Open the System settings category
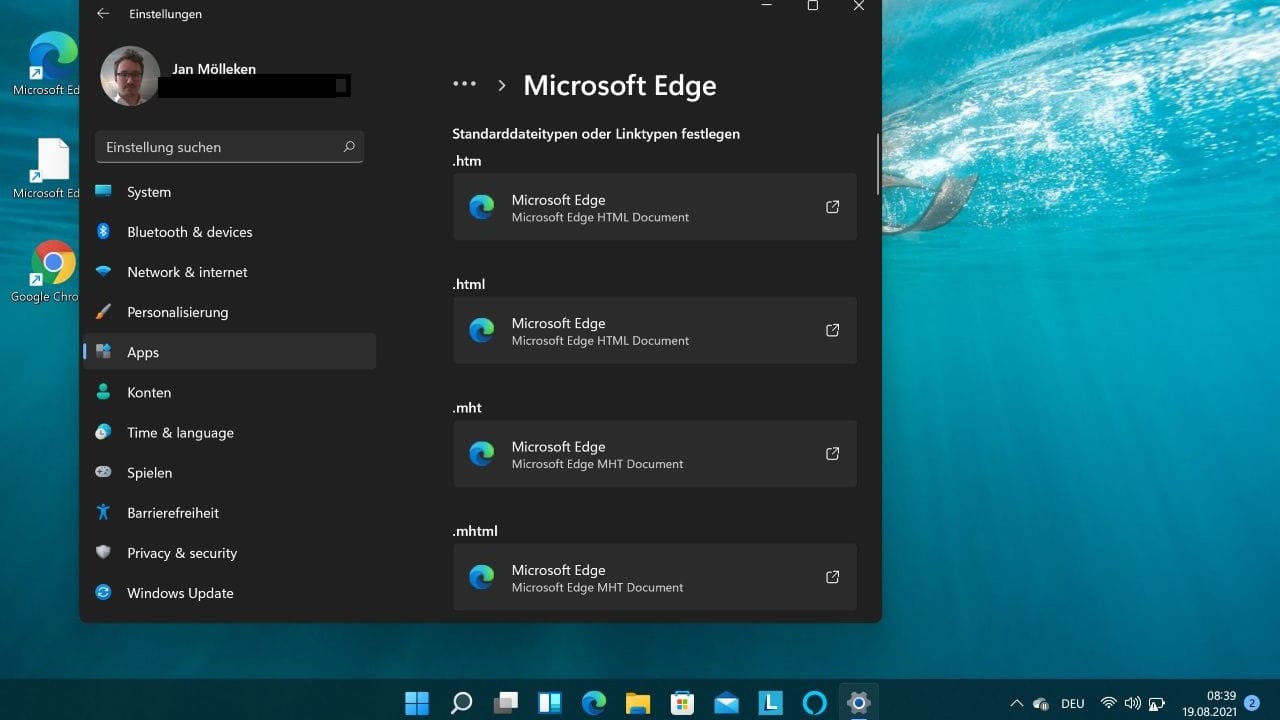This screenshot has width=1280, height=720. coord(230,192)
